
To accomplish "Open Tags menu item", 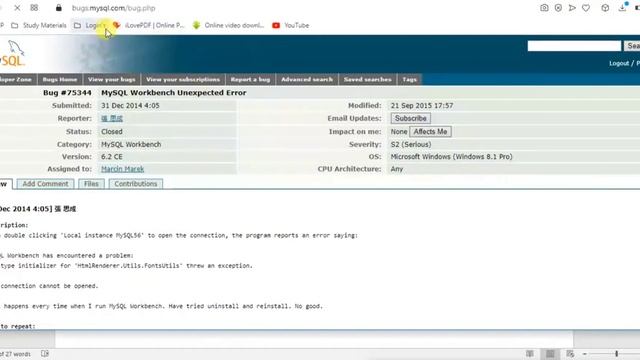I will pyautogui.click(x=409, y=79).
